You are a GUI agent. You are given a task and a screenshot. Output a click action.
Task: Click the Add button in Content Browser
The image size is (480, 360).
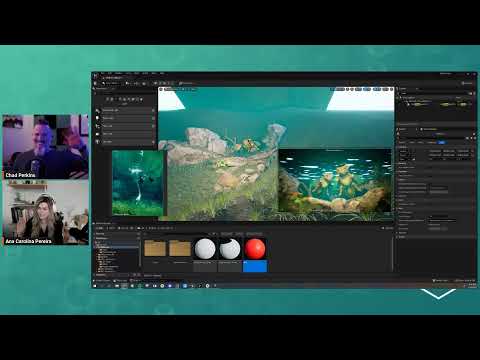click(x=99, y=228)
